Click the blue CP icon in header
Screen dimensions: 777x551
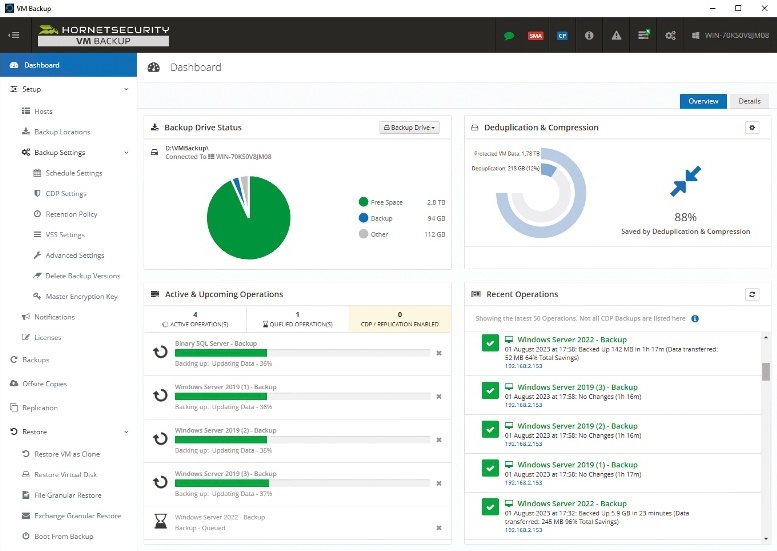(562, 35)
